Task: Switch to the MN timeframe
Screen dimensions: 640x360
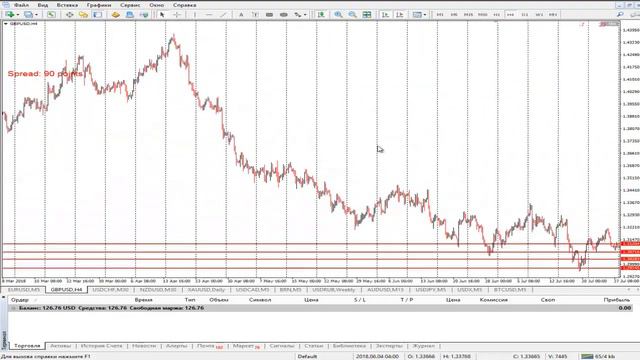Action: tap(553, 15)
